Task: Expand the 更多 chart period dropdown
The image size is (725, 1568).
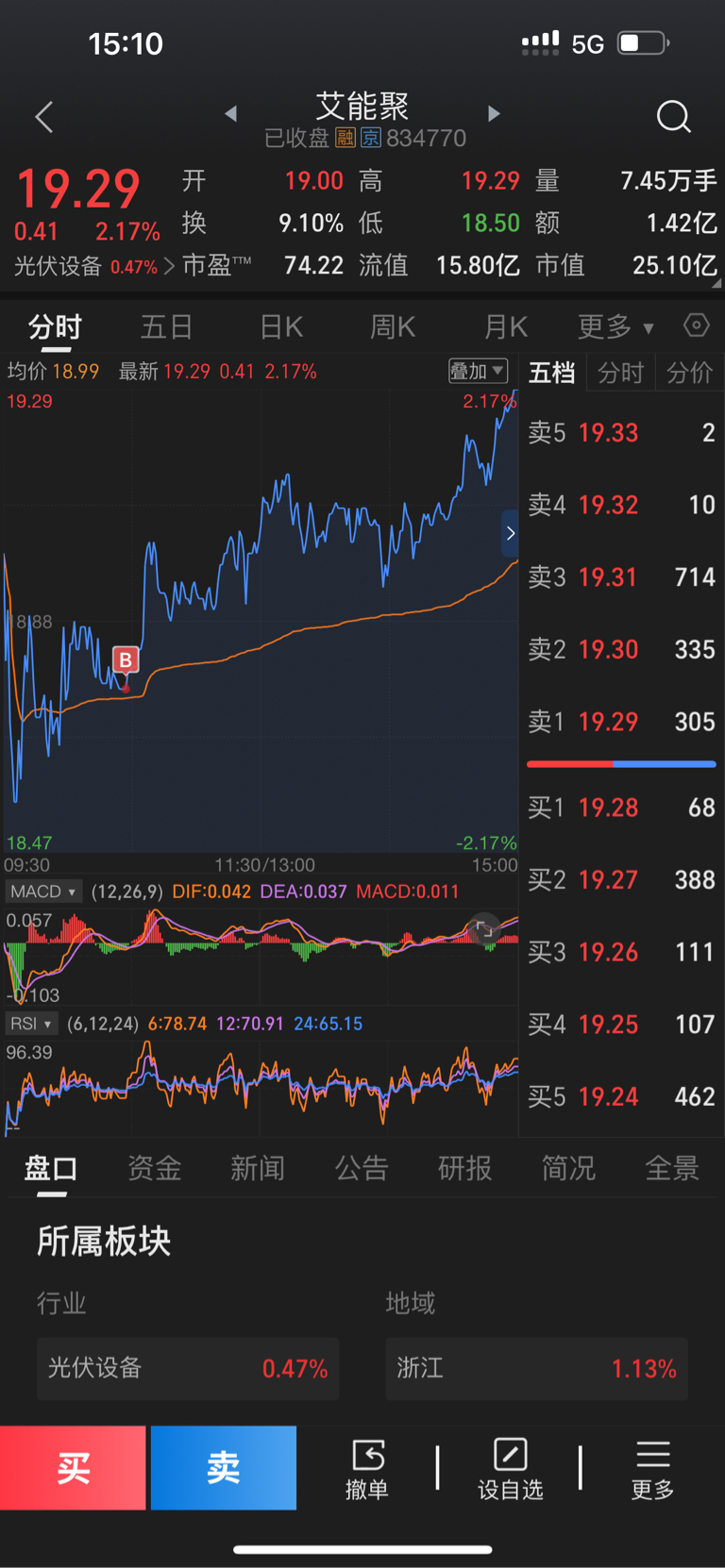Action: tap(615, 327)
